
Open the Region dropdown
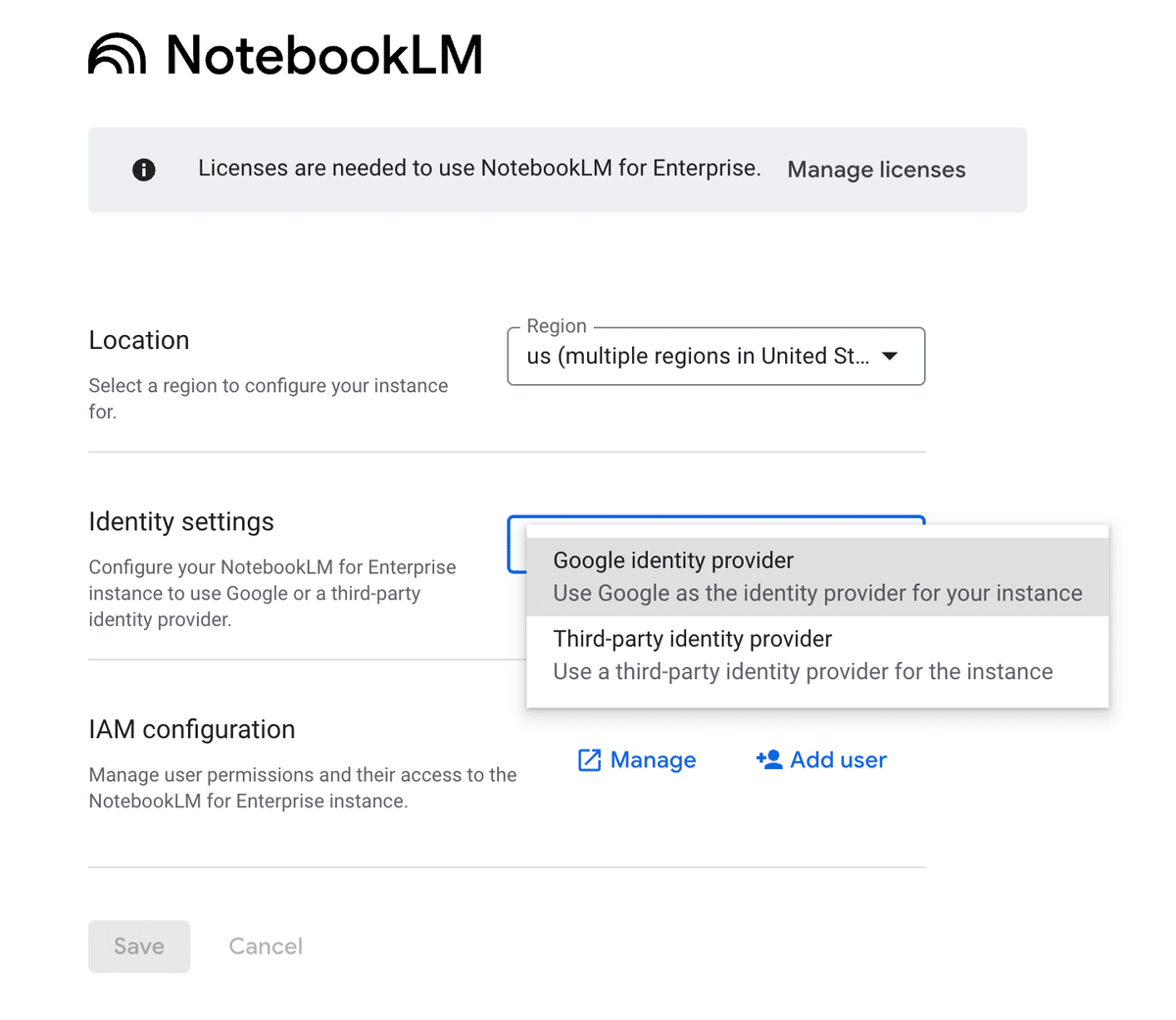715,357
